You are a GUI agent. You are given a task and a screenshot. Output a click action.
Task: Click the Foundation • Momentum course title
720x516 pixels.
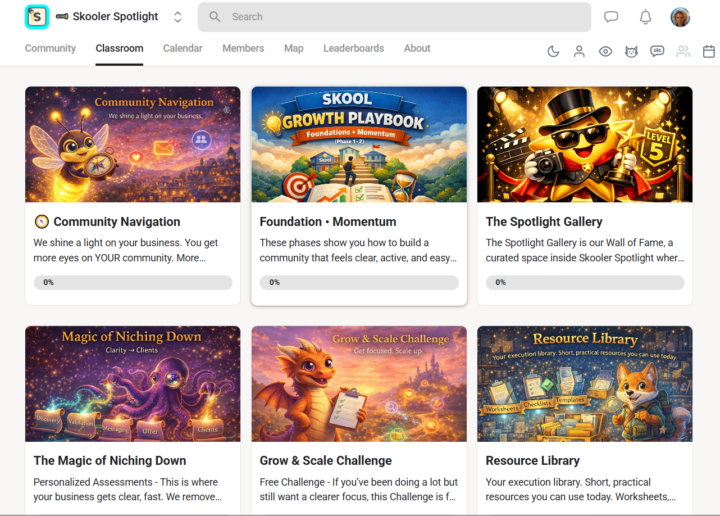[x=328, y=222]
